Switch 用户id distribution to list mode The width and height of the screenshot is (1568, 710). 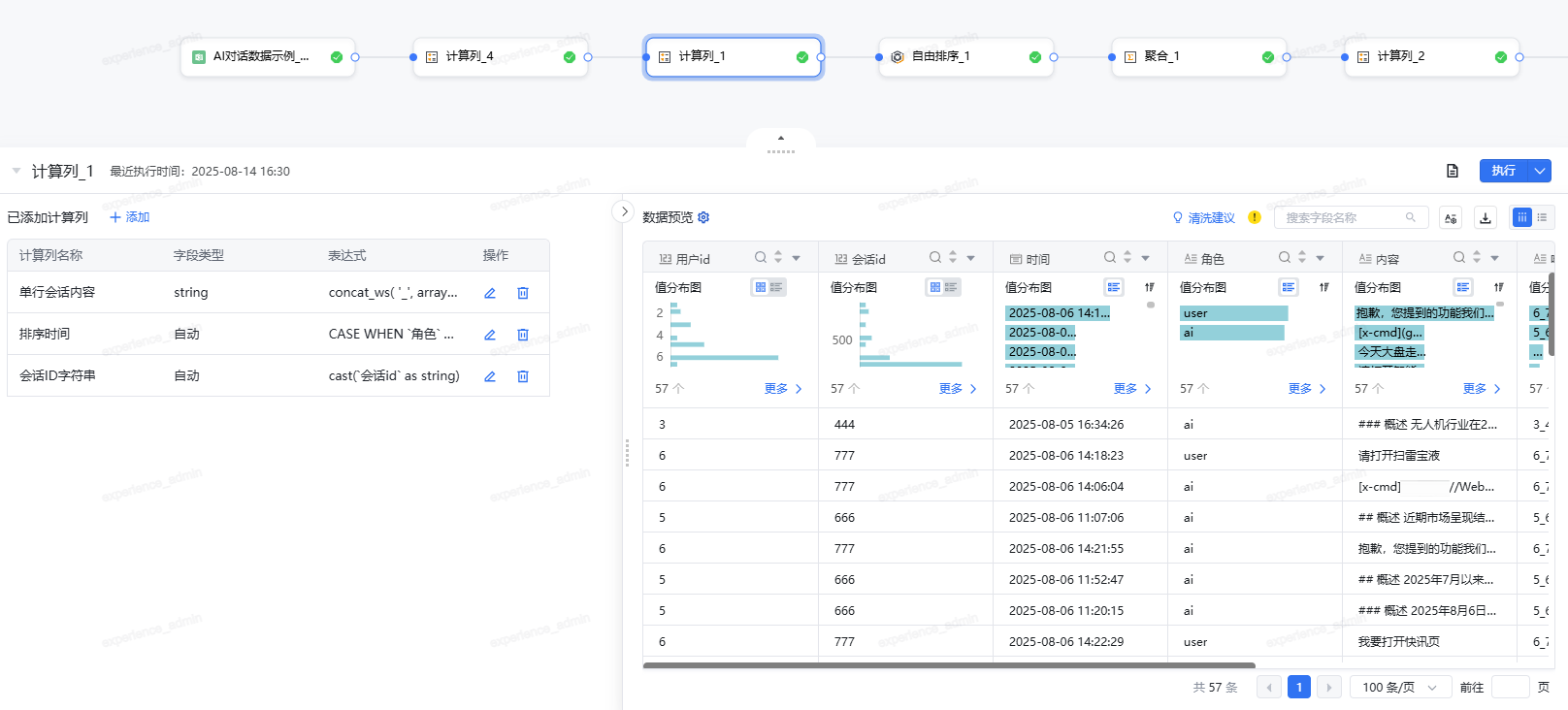tap(776, 287)
